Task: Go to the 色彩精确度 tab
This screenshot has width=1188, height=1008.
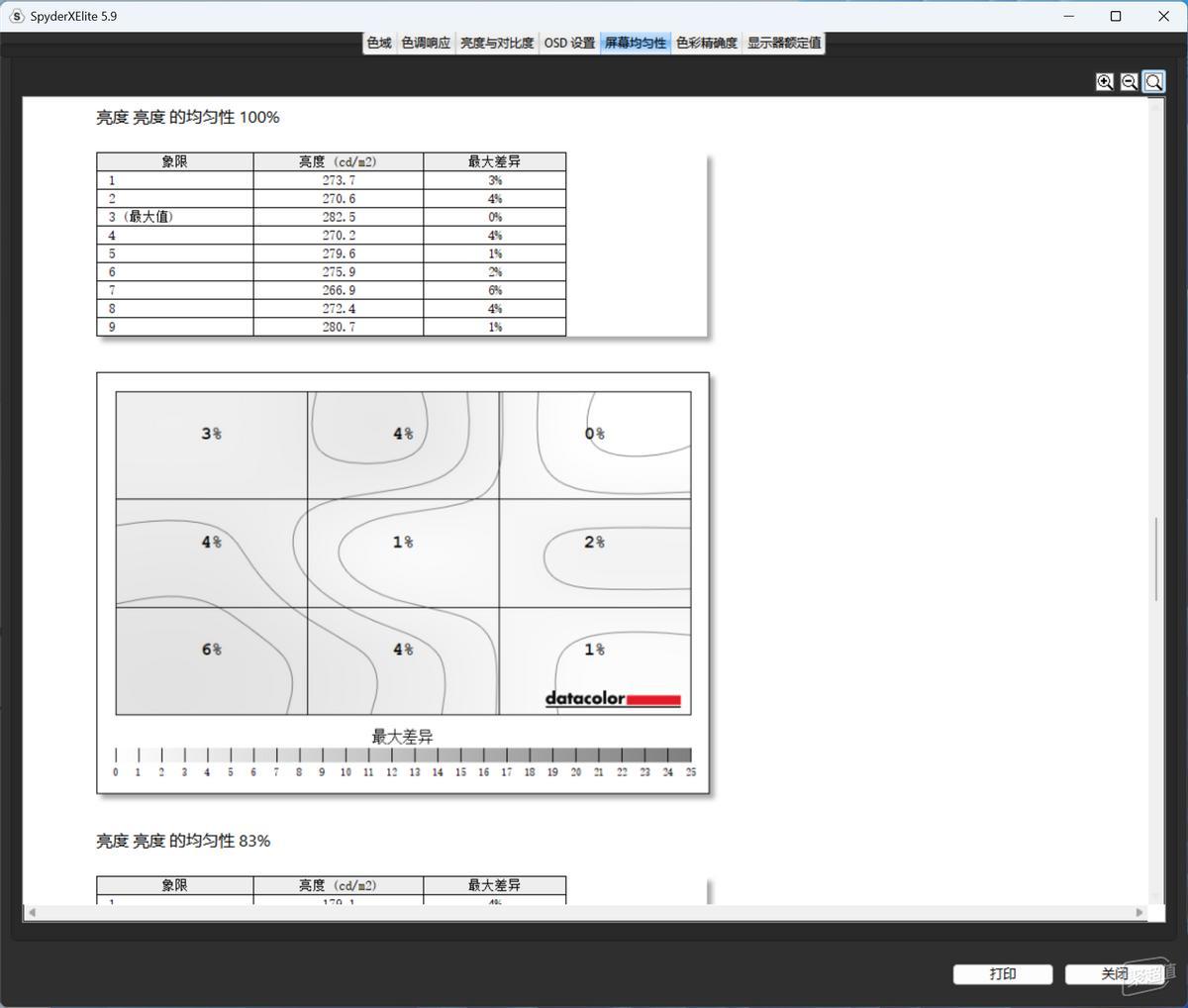Action: 707,43
